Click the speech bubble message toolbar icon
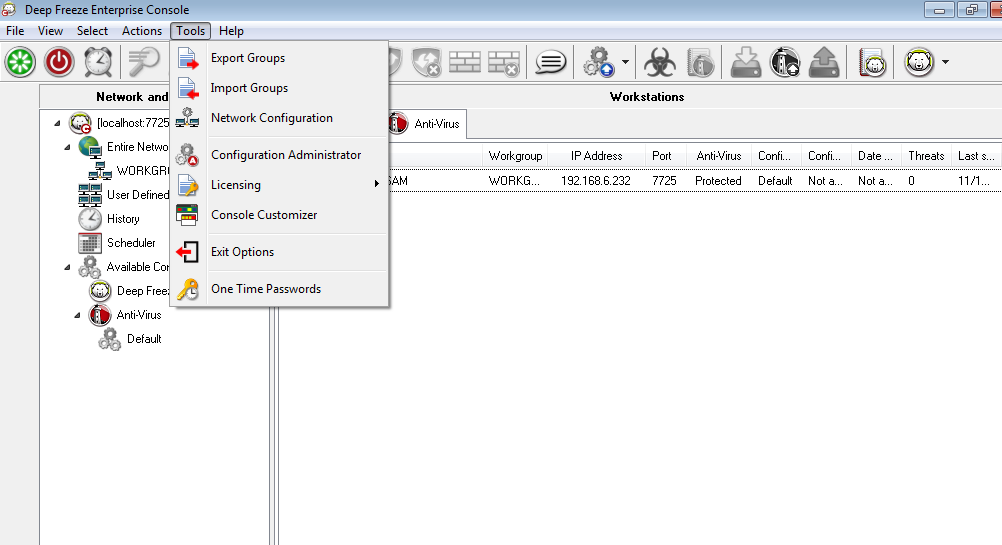 pyautogui.click(x=550, y=63)
